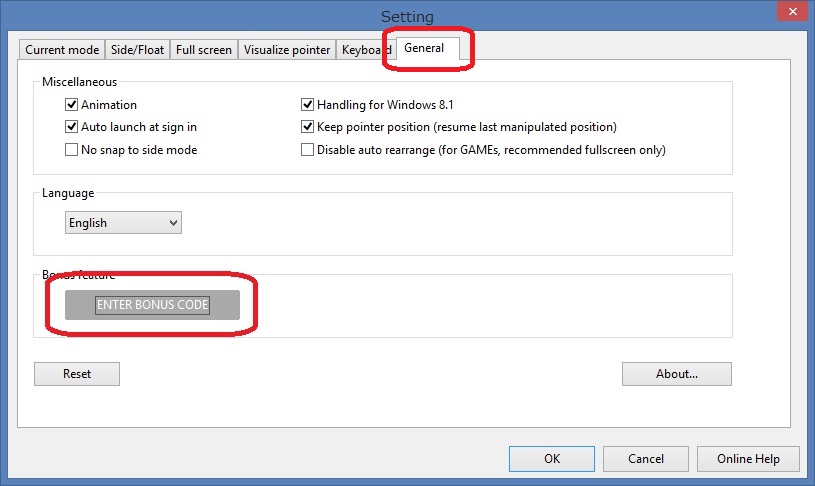815x486 pixels.
Task: Enable Disable auto rearrange checkbox
Action: point(308,150)
